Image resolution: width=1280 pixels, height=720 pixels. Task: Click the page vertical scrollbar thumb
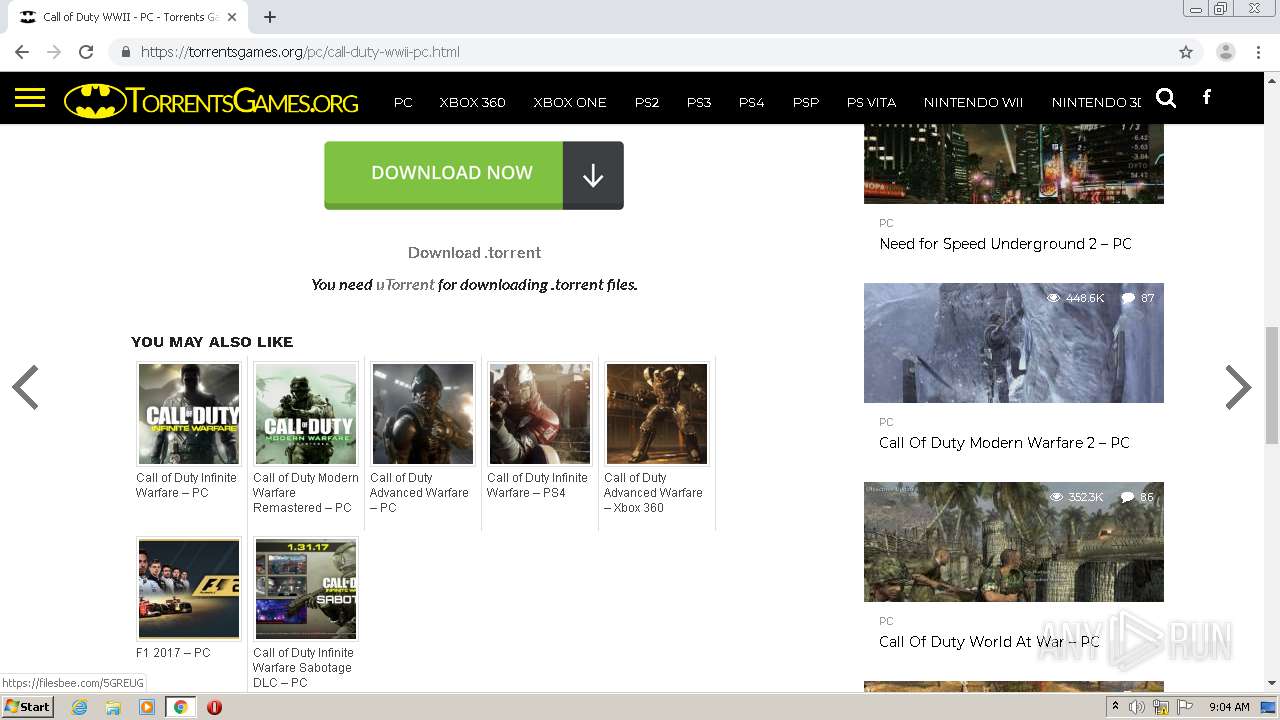coord(1272,385)
